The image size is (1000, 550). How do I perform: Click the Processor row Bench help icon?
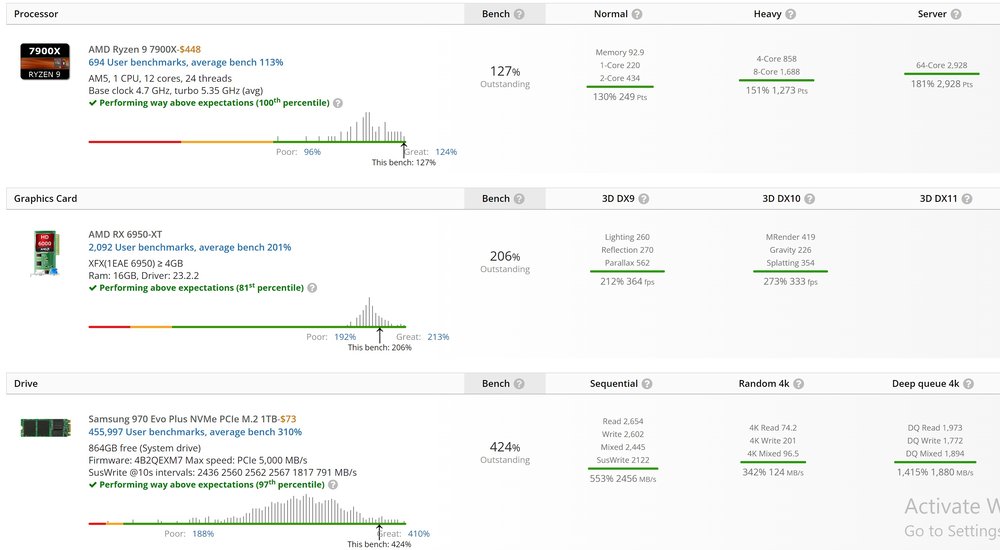(x=518, y=15)
